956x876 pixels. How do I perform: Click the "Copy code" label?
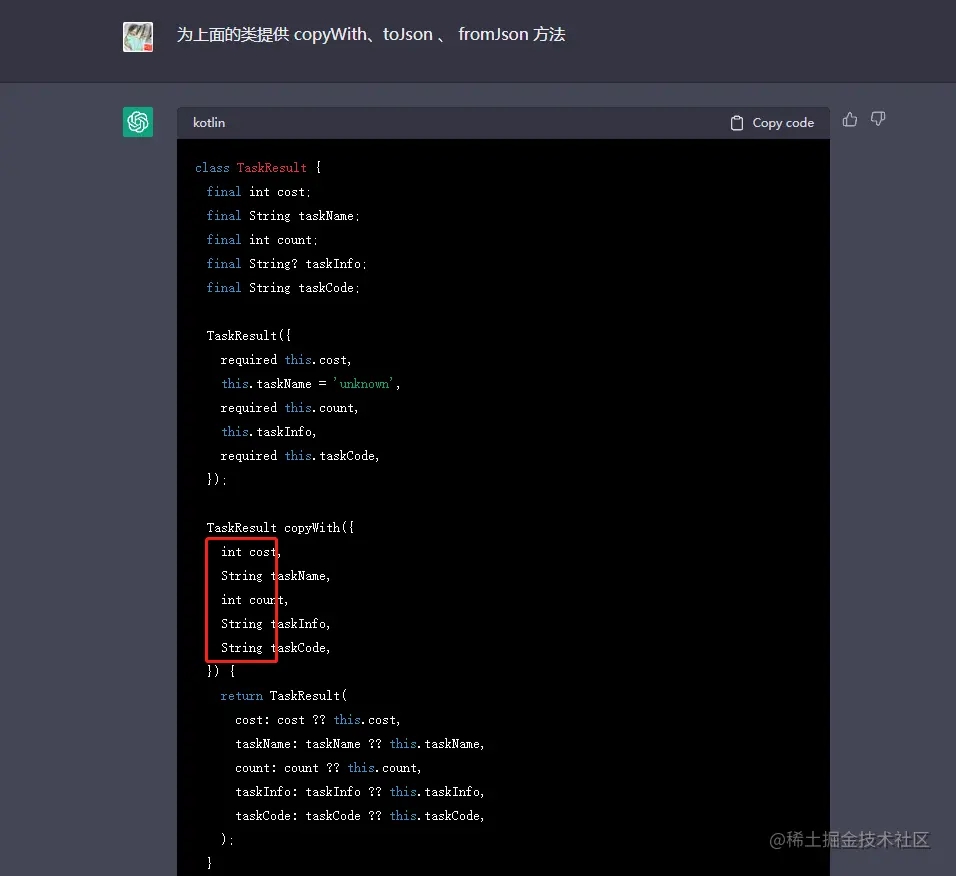coord(783,123)
